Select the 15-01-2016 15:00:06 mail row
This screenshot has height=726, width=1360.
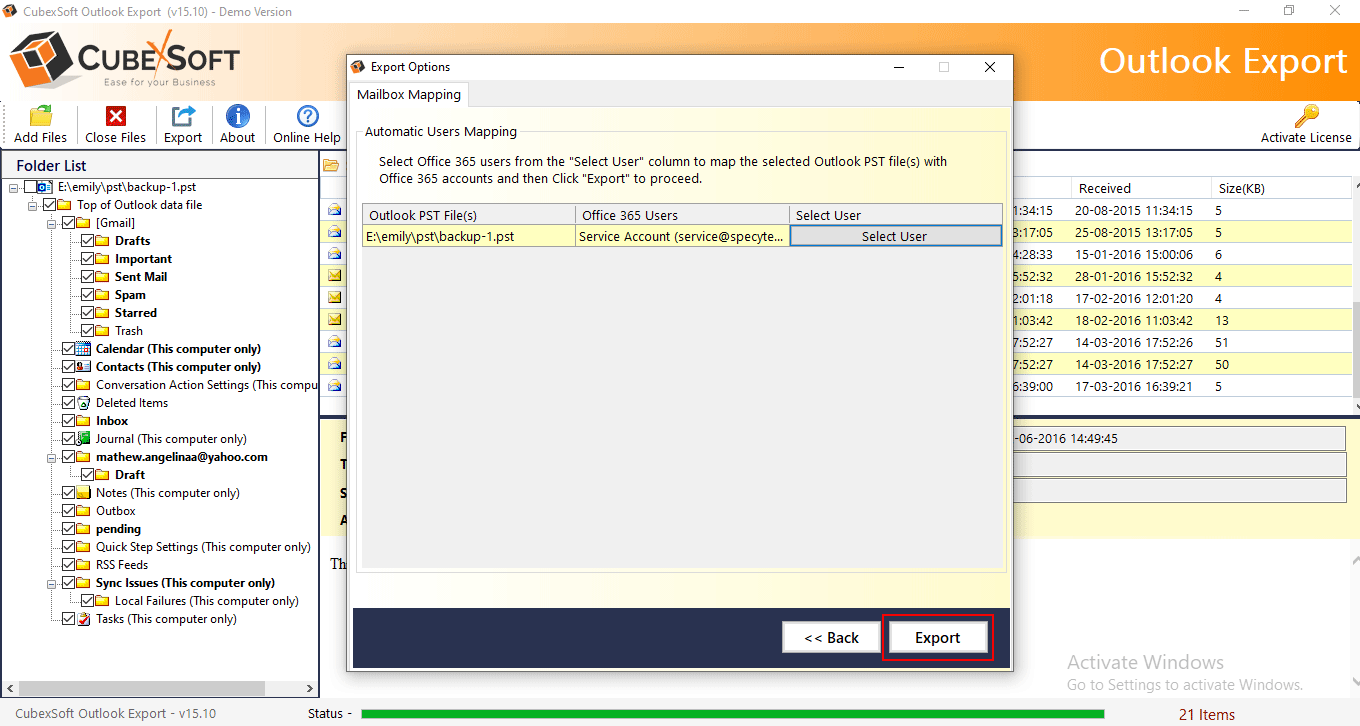pyautogui.click(x=1180, y=254)
